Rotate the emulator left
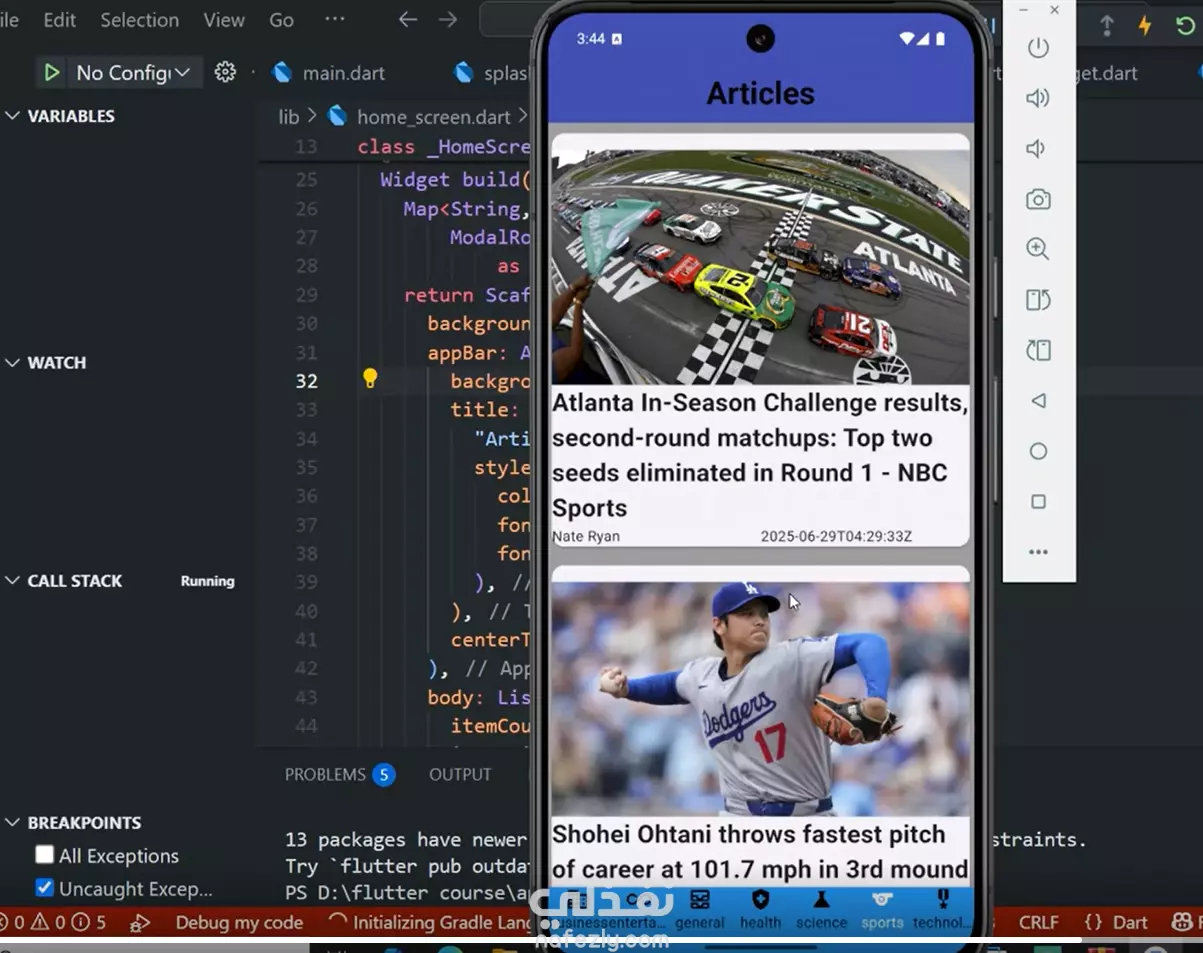Screen dimensions: 1203x953 [x=1038, y=300]
